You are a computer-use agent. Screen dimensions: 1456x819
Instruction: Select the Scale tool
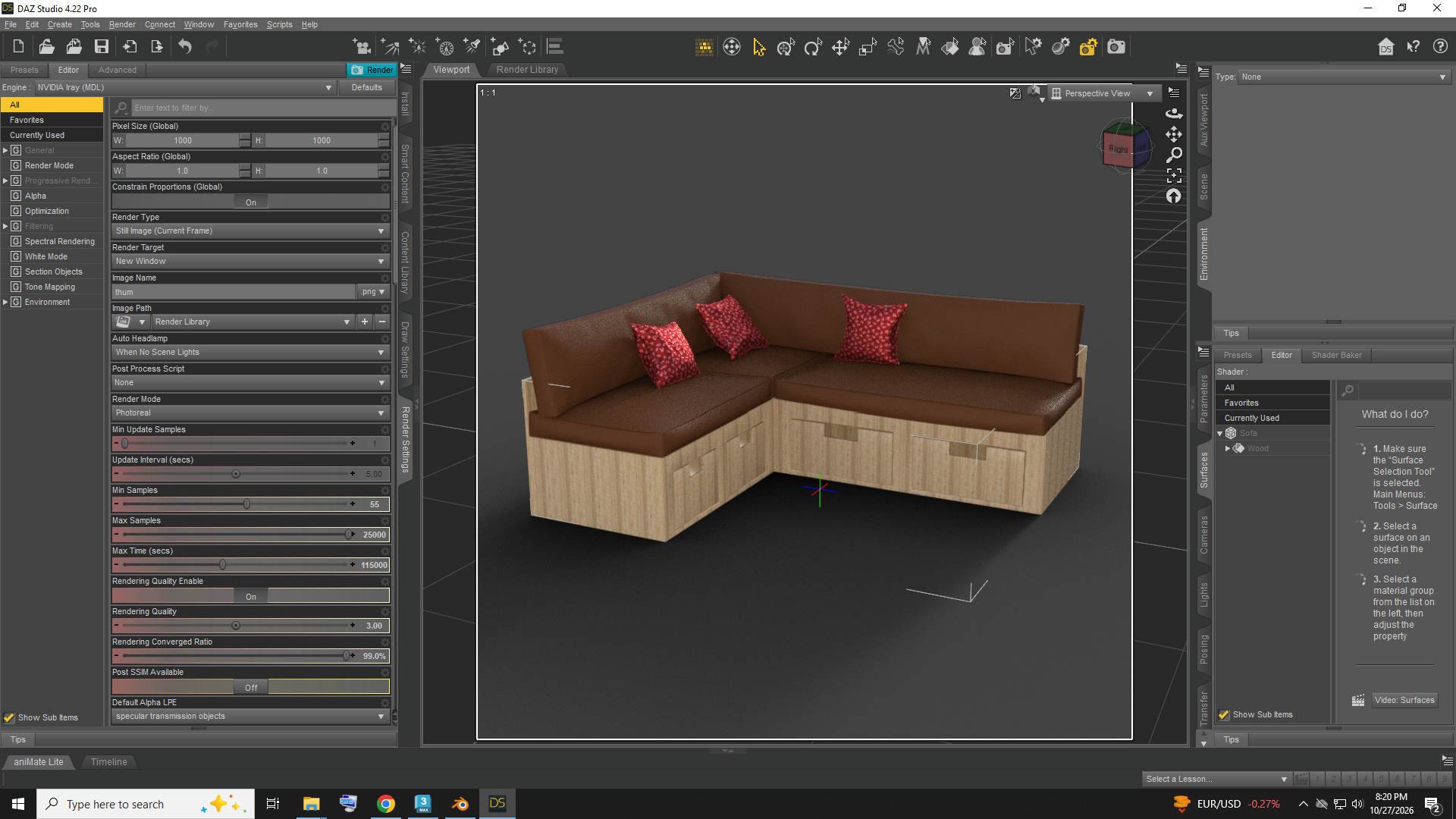coord(868,47)
